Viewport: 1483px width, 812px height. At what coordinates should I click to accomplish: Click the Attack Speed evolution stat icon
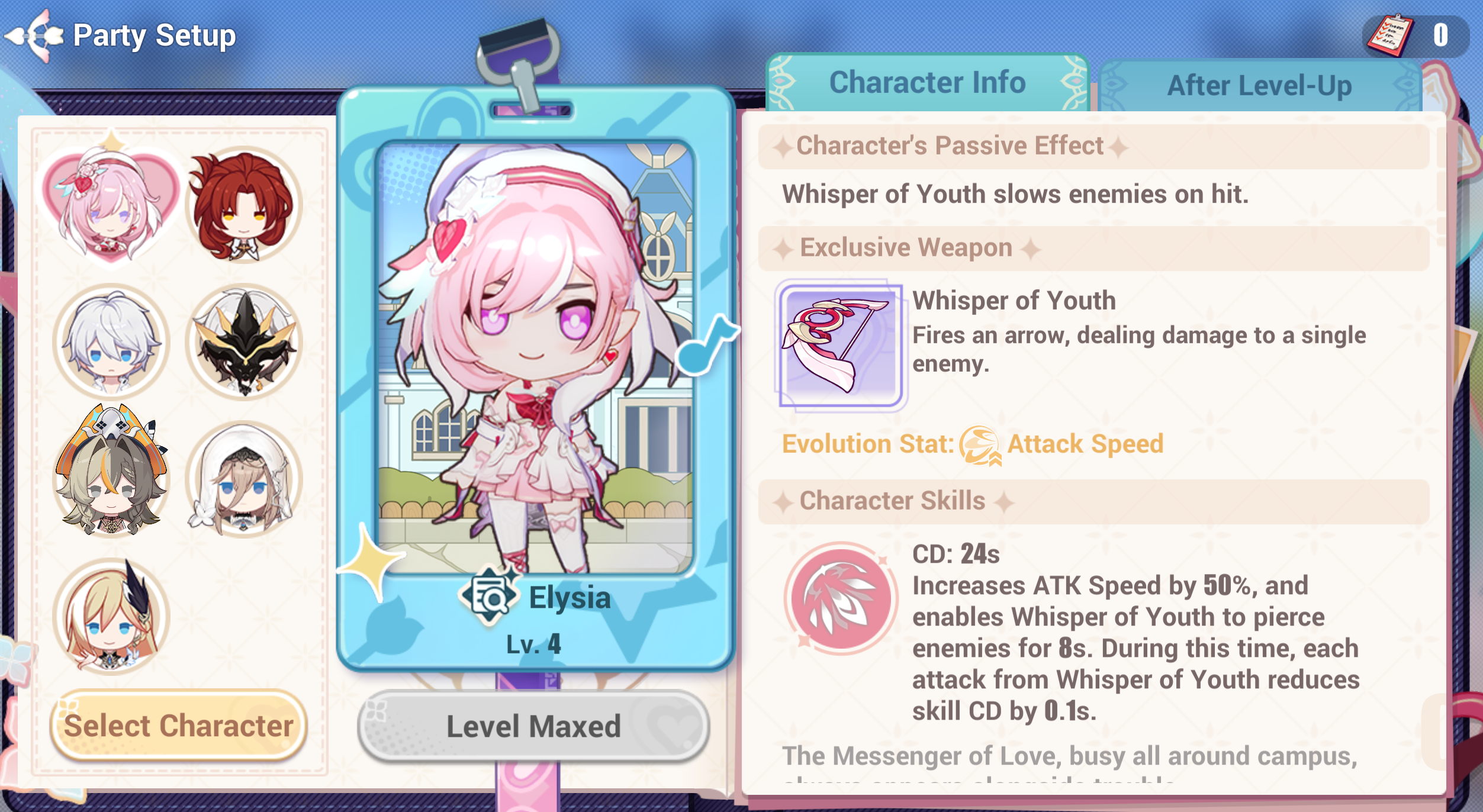(980, 445)
